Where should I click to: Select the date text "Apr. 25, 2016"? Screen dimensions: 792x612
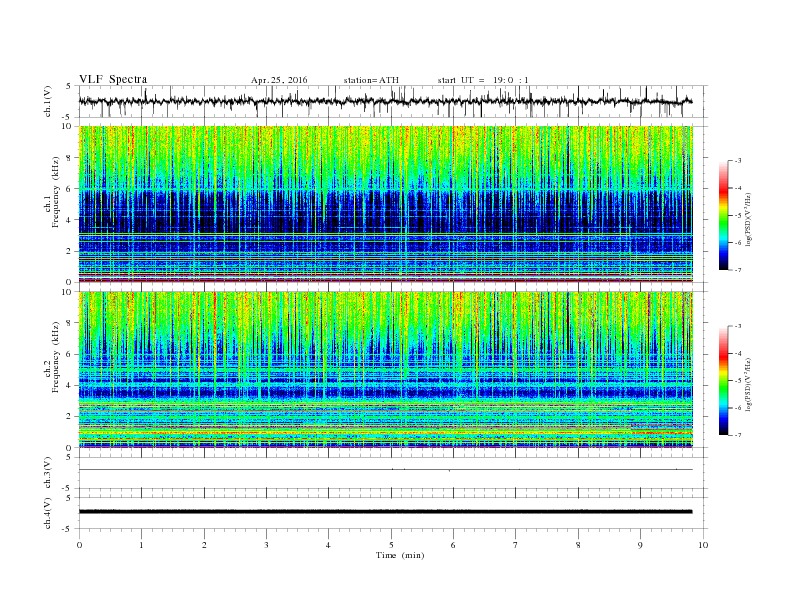(279, 80)
